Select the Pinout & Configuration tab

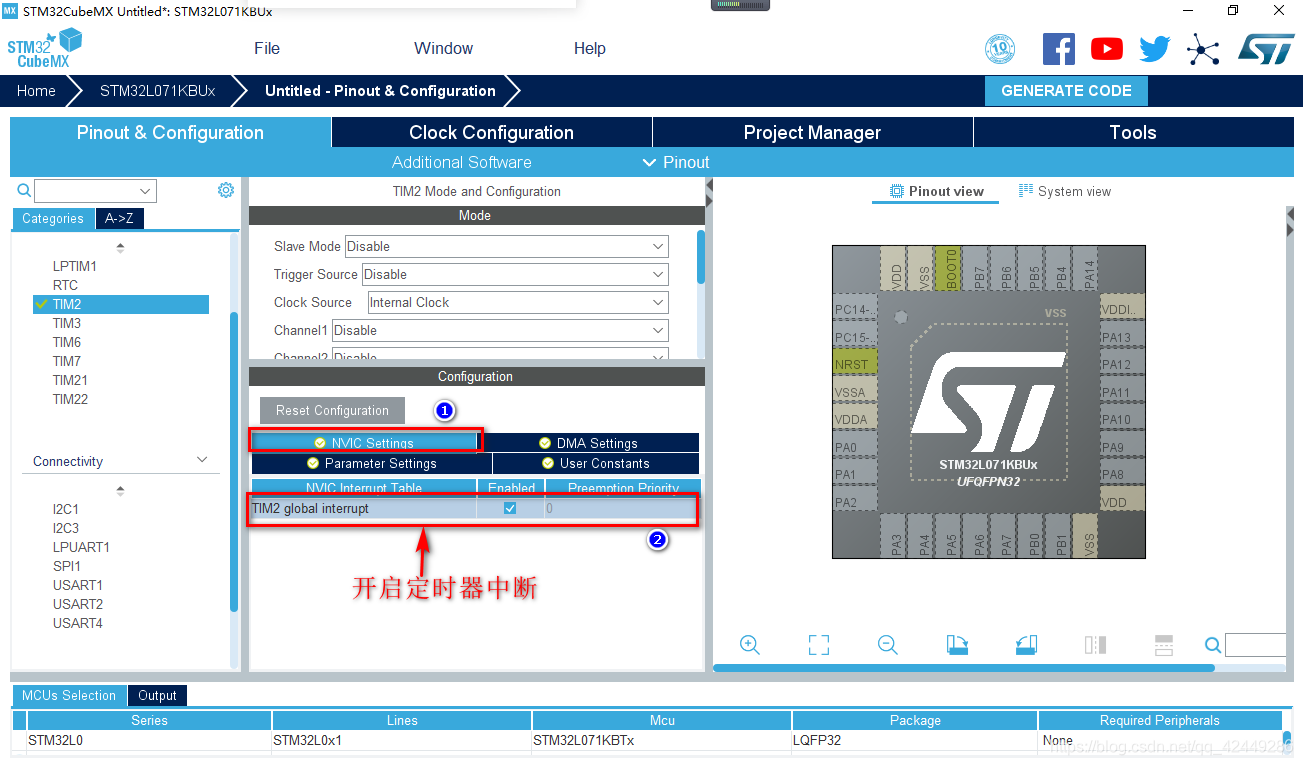point(170,132)
